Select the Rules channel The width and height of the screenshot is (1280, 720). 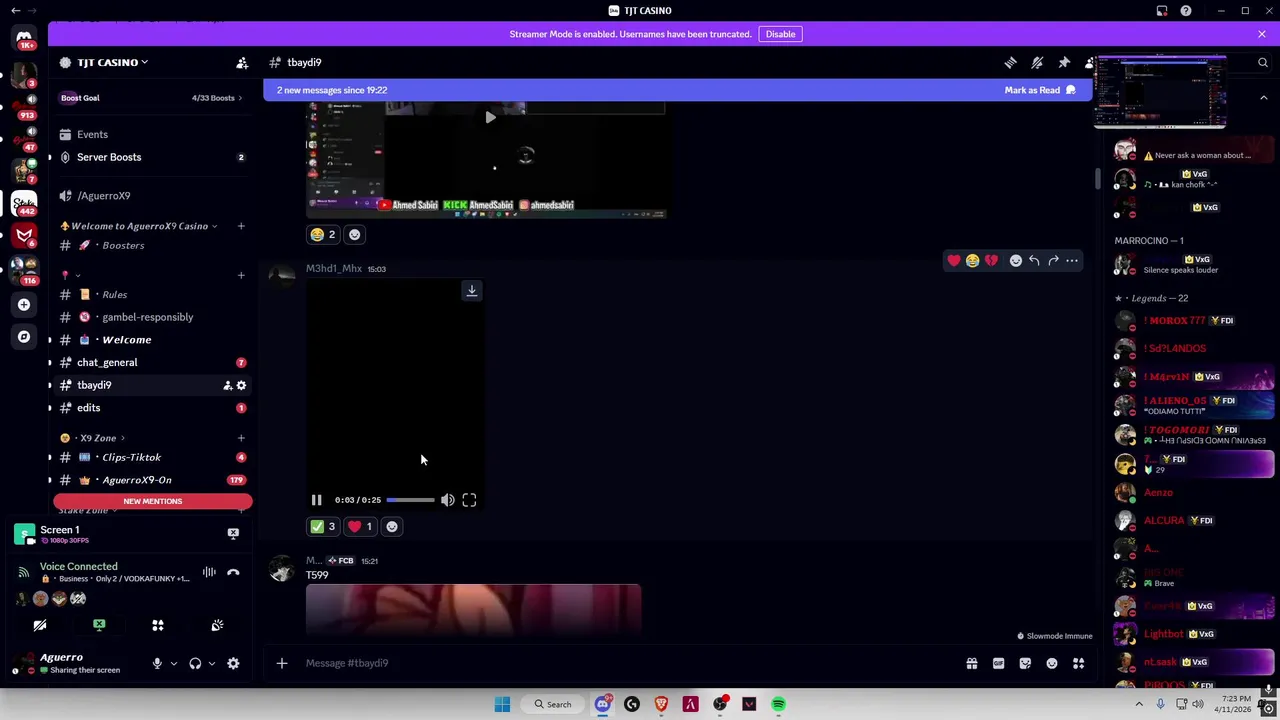point(151,294)
